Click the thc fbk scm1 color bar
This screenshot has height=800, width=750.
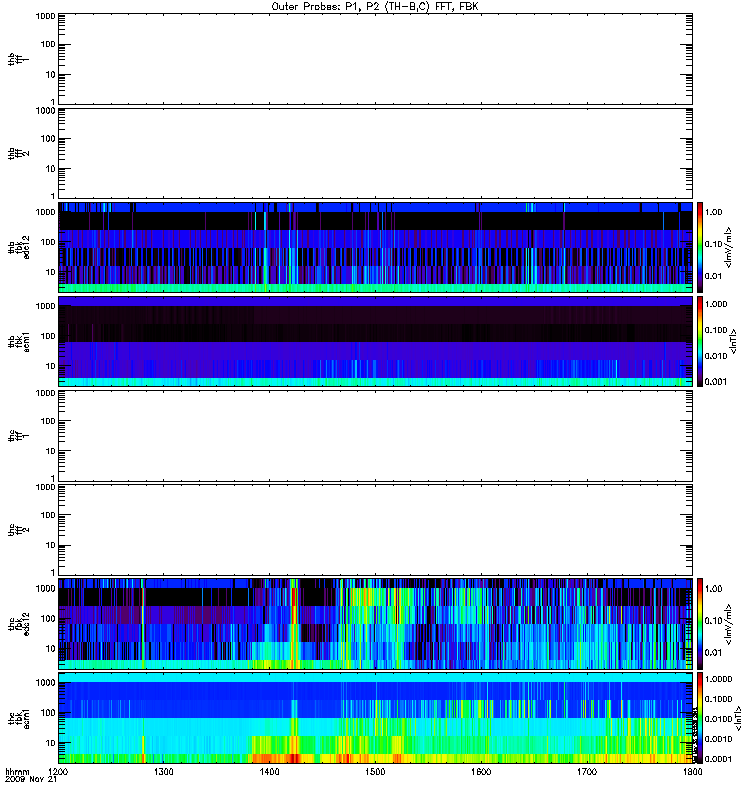click(x=700, y=717)
